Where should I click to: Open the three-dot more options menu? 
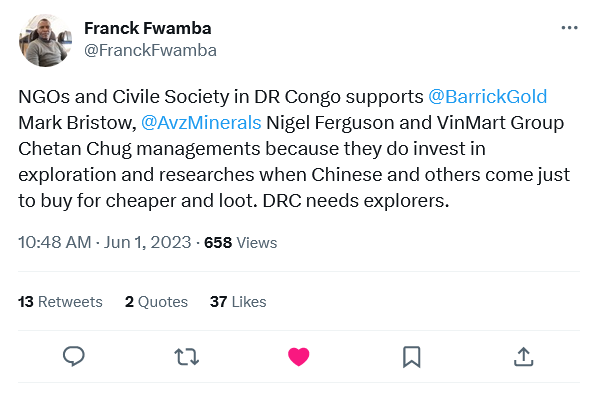click(x=569, y=28)
